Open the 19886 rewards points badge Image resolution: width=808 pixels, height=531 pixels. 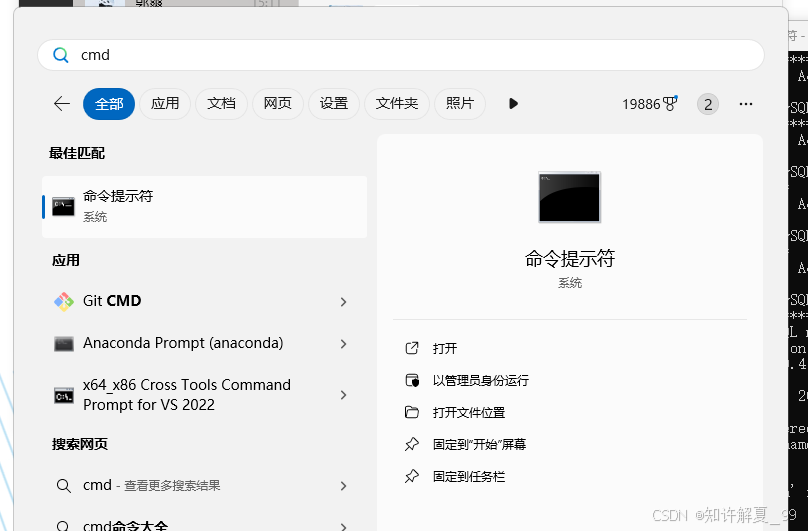point(649,104)
